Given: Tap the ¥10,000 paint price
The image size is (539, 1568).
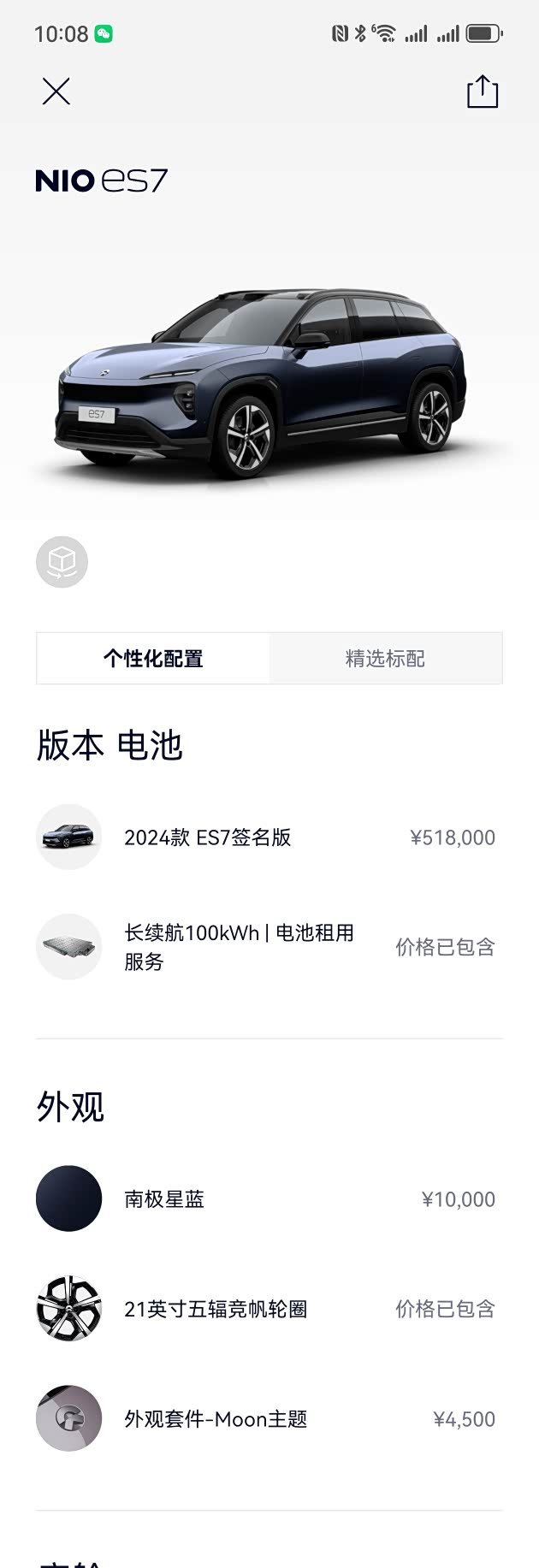Looking at the screenshot, I should coord(458,1199).
